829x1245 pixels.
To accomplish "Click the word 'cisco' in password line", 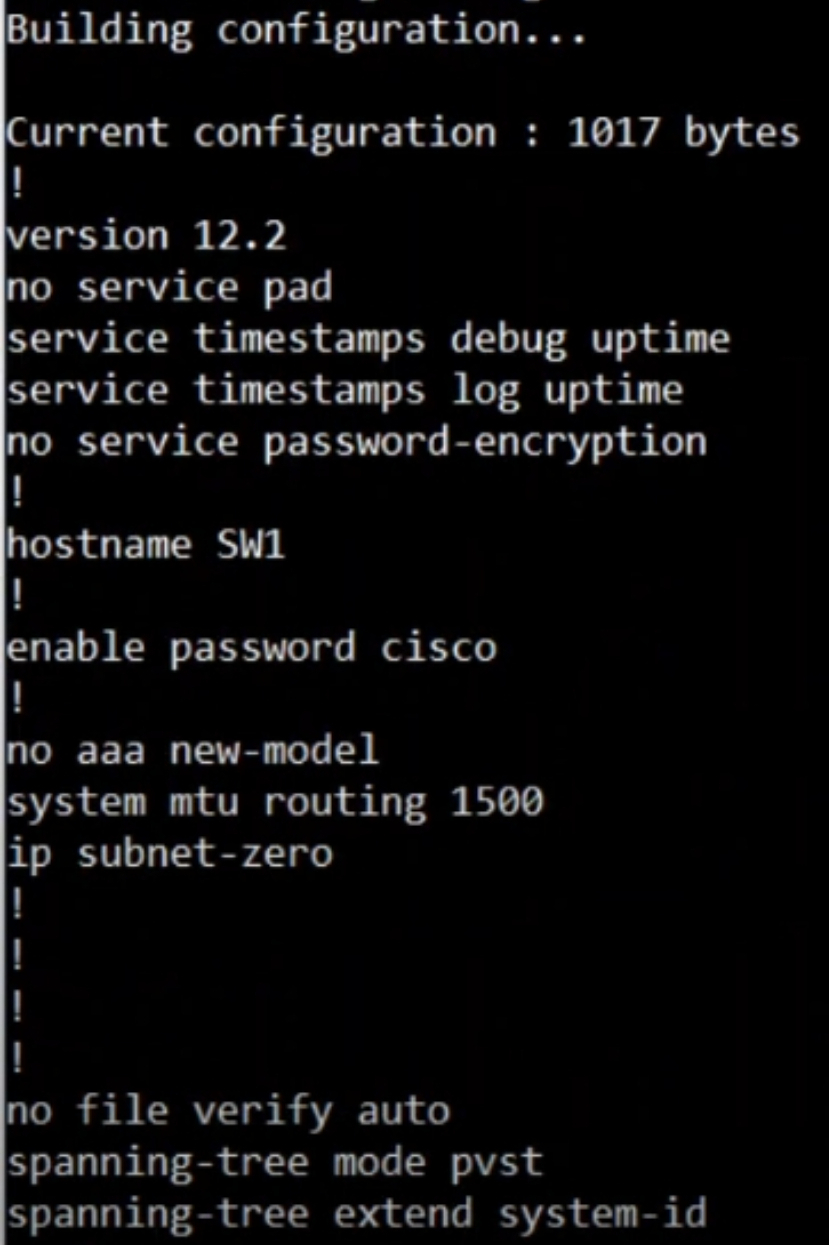I will [x=439, y=648].
